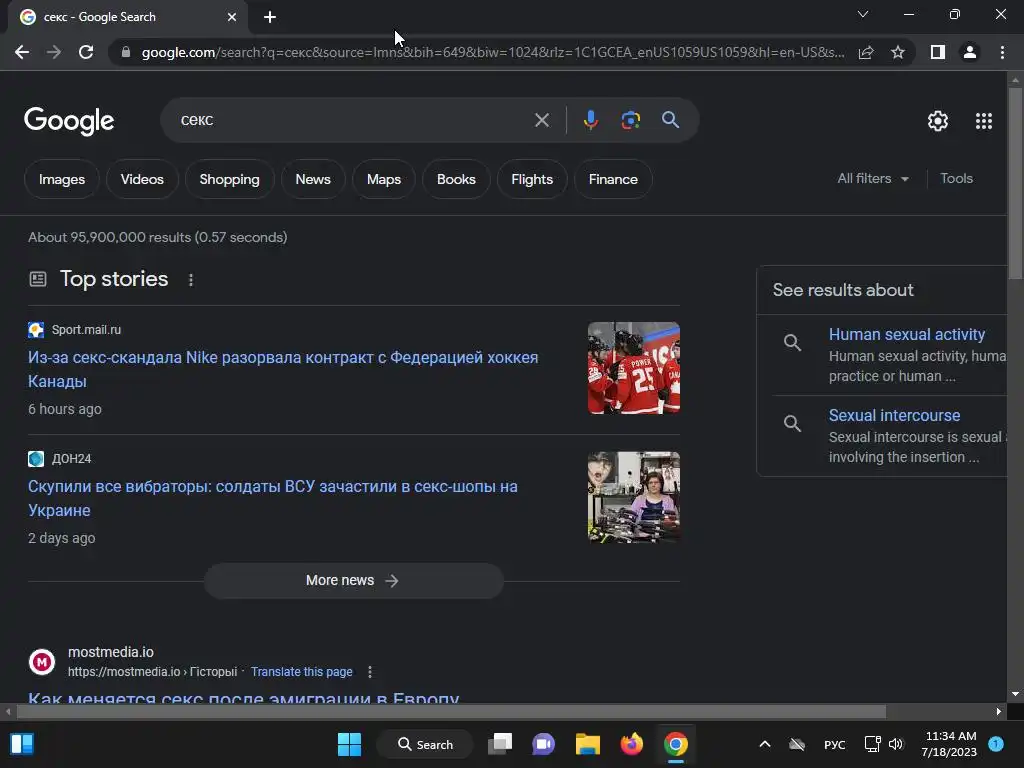
Task: Click the browser forward arrow
Action: click(54, 52)
